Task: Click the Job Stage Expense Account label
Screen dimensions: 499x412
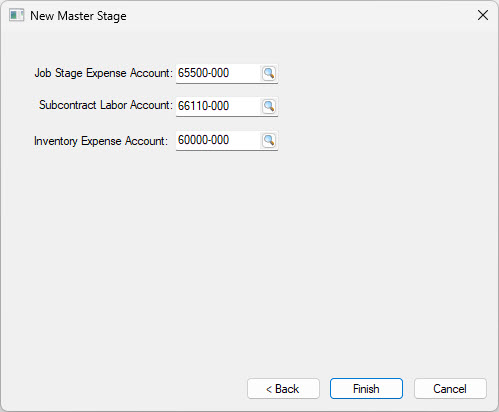Action: point(104,73)
